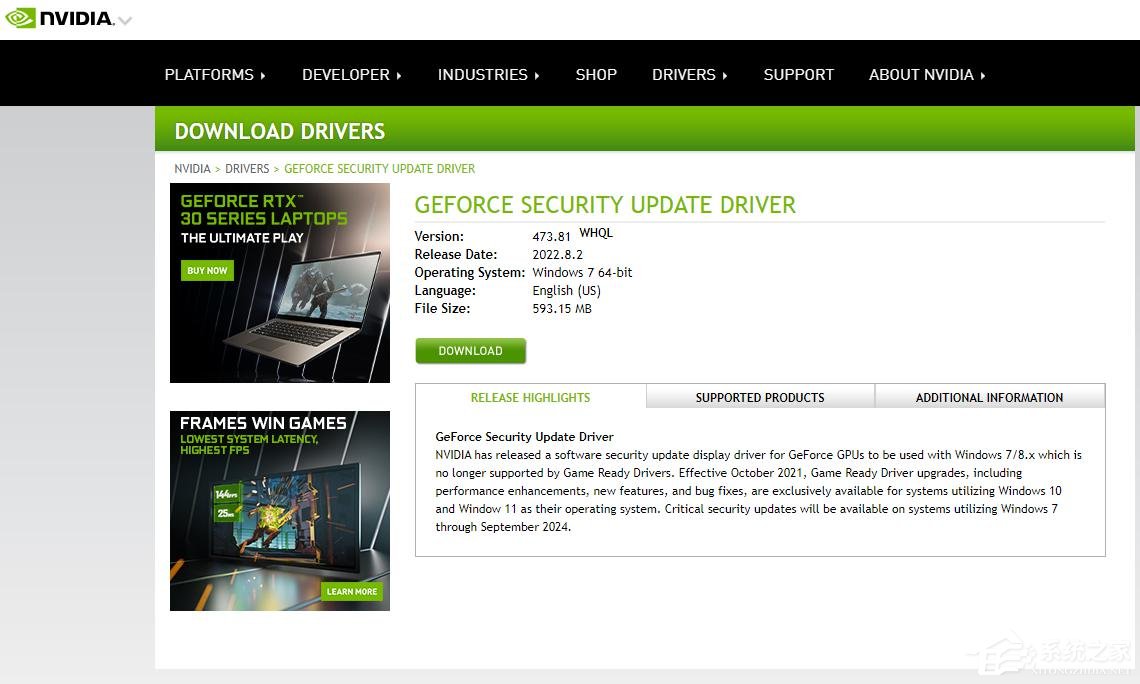Image resolution: width=1140 pixels, height=684 pixels.
Task: Expand the dropdown arrow beside NVIDIA logo
Action: [125, 21]
